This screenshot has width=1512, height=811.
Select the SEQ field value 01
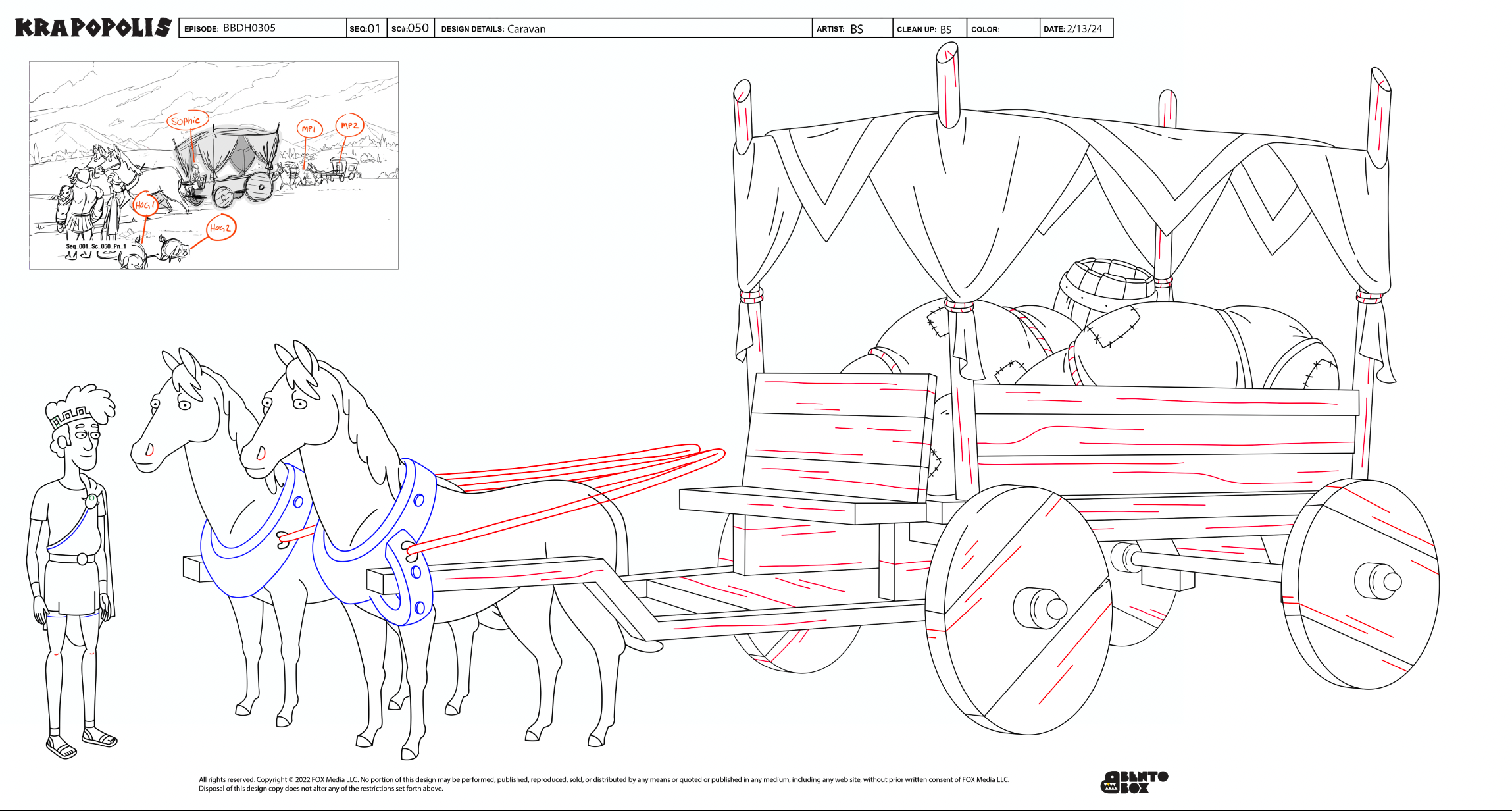pos(373,28)
